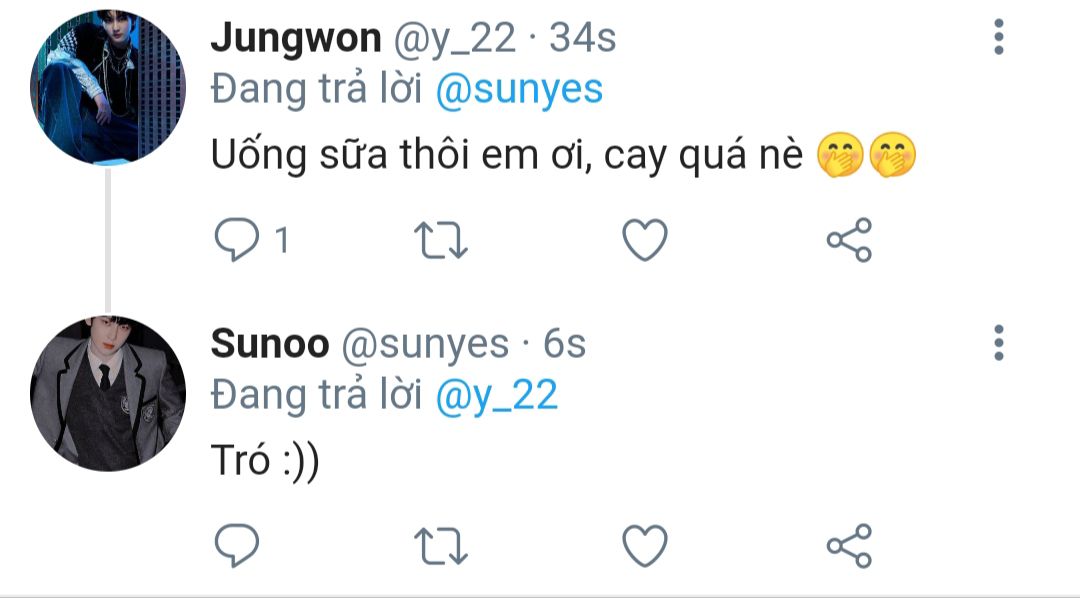Click the @y_22 mention link
This screenshot has height=598, width=1080.
coord(497,396)
